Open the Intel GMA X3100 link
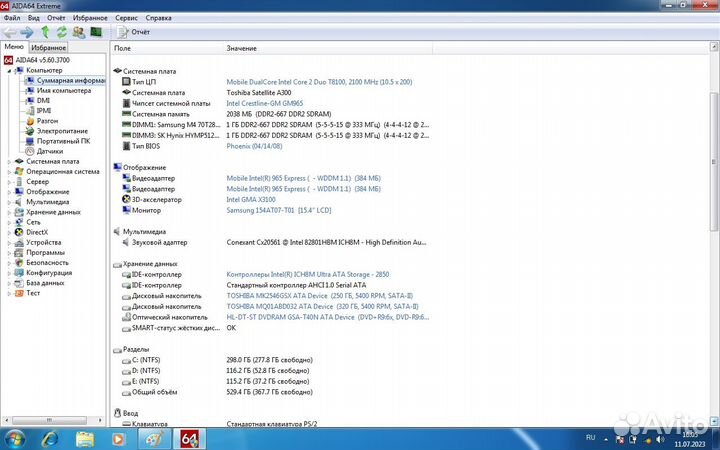The image size is (720, 450). tap(251, 199)
